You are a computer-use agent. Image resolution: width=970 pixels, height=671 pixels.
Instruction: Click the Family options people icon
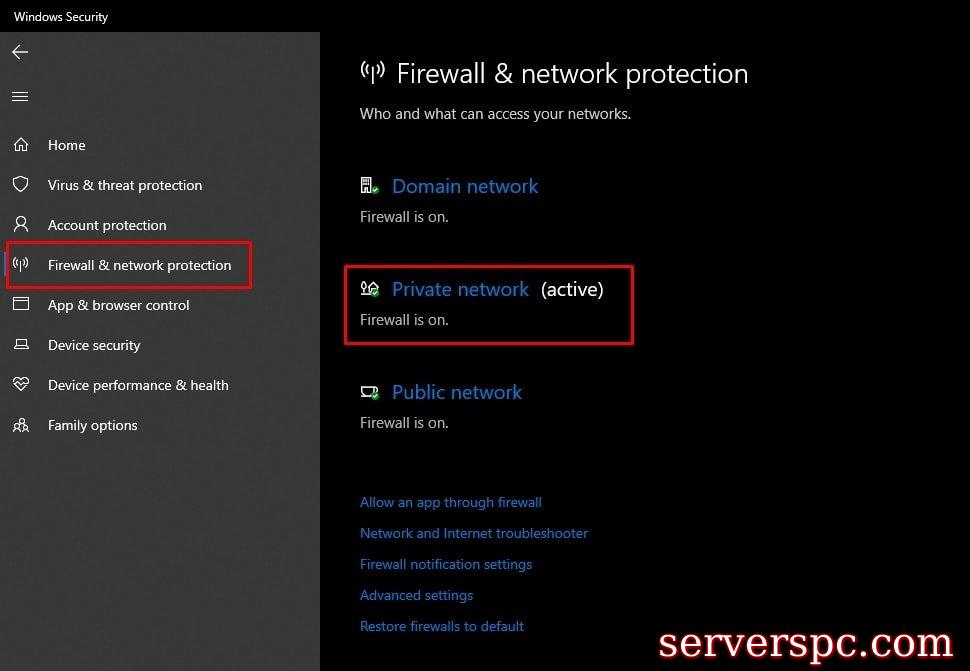21,425
